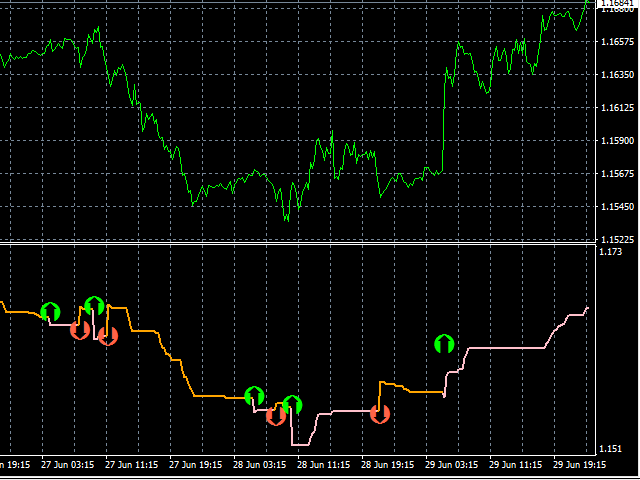Click the isolated green up arrow near 29 Jun 03:15
Viewport: 640px width, 480px height.
pos(444,344)
